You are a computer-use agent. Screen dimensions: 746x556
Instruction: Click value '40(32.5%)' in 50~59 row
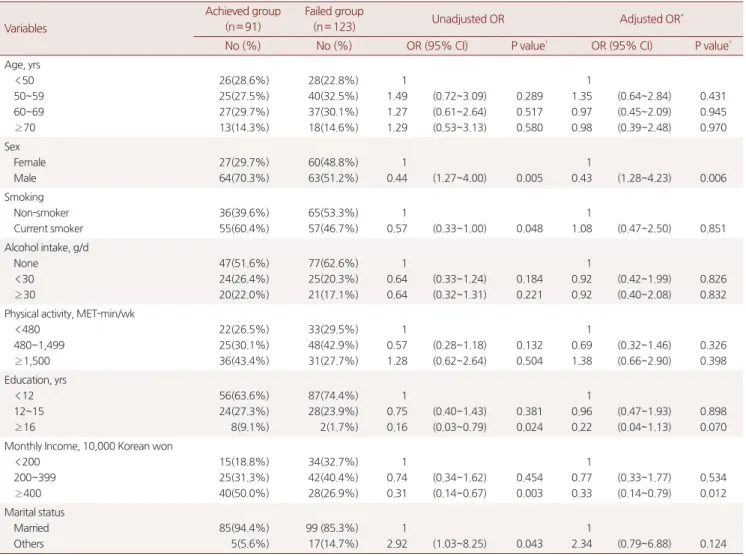click(x=333, y=96)
